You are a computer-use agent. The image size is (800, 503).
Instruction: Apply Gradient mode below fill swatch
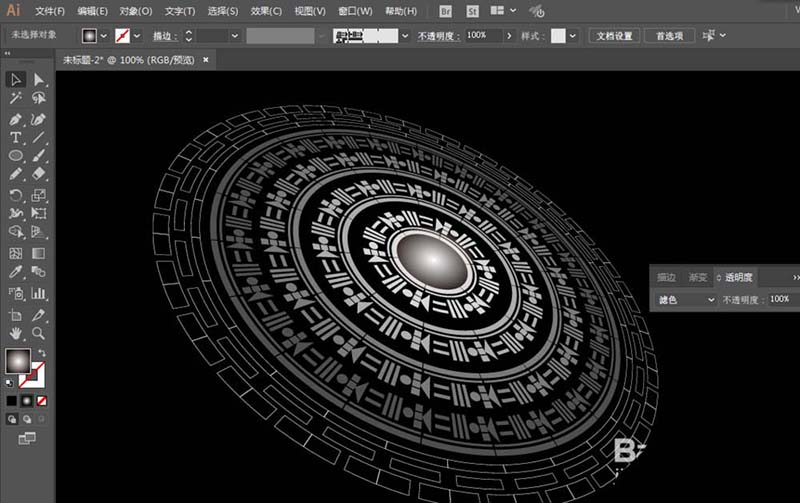click(27, 401)
